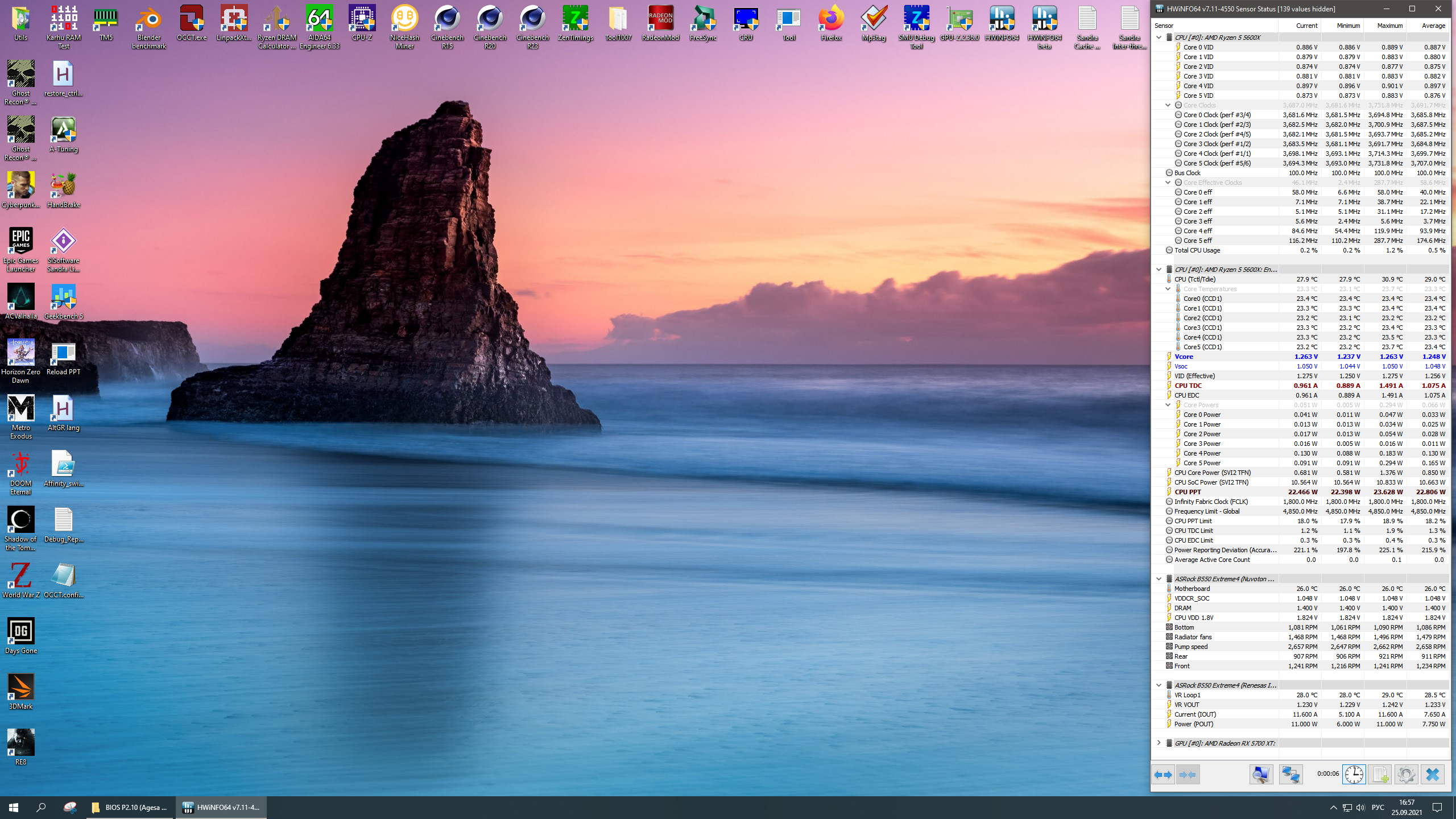This screenshot has height=819, width=1456.
Task: Open the sensor summary magnifier monitor icon
Action: coord(1261,775)
